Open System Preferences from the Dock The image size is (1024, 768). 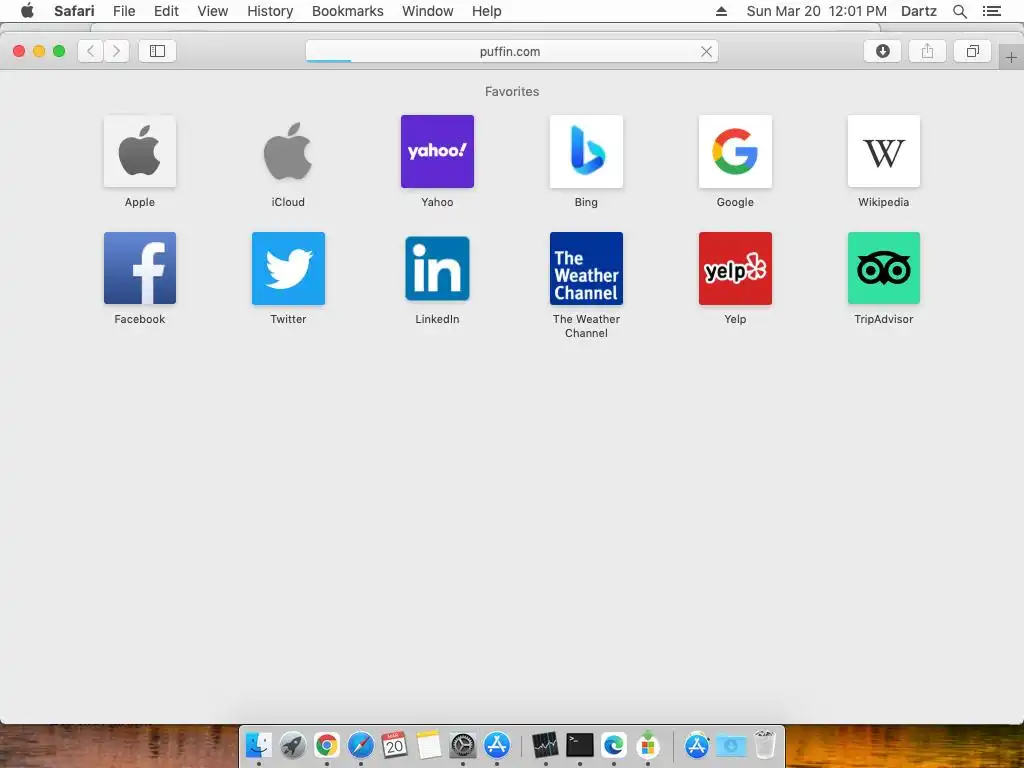pos(462,745)
